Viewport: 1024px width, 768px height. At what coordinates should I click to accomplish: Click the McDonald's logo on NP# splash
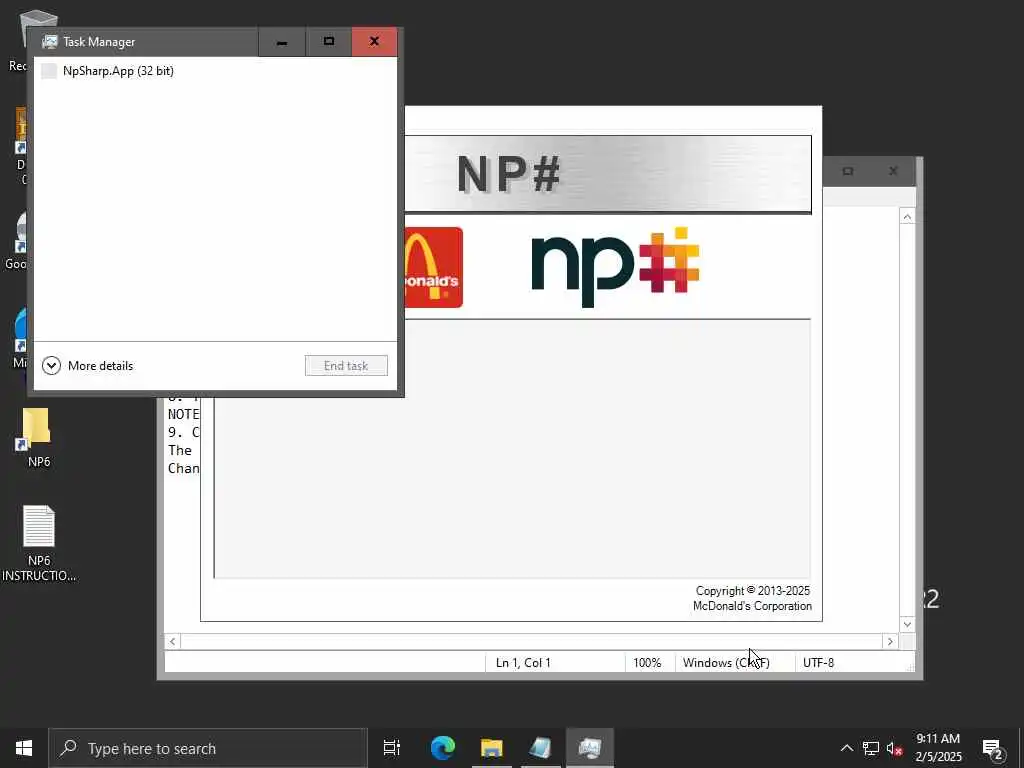[433, 267]
